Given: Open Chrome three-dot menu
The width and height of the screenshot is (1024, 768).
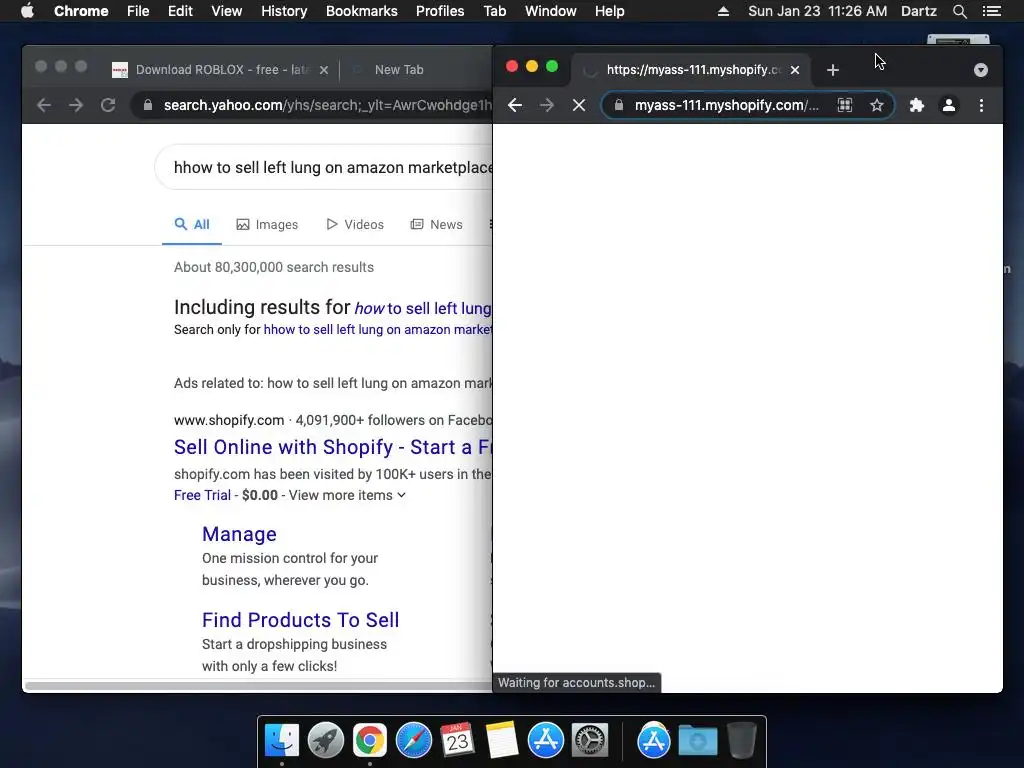Looking at the screenshot, I should (x=981, y=105).
